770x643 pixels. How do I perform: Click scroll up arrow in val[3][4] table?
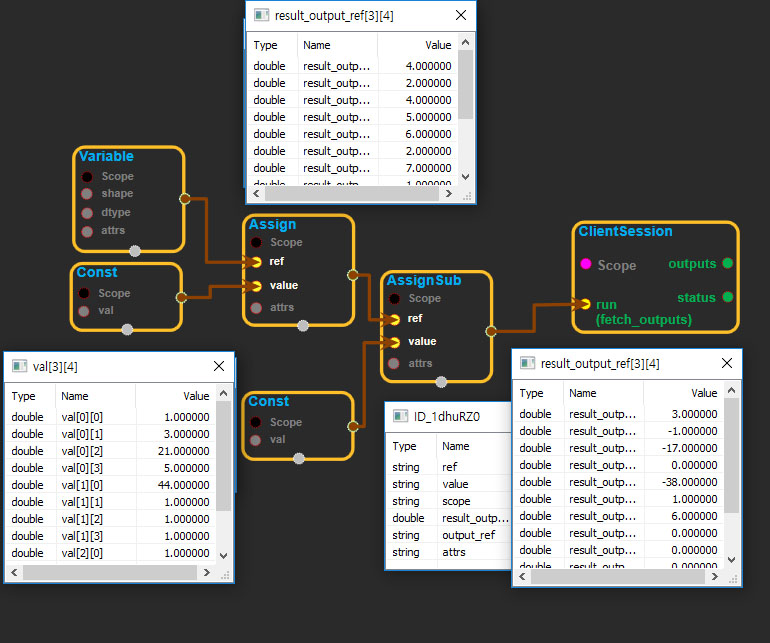pos(224,392)
